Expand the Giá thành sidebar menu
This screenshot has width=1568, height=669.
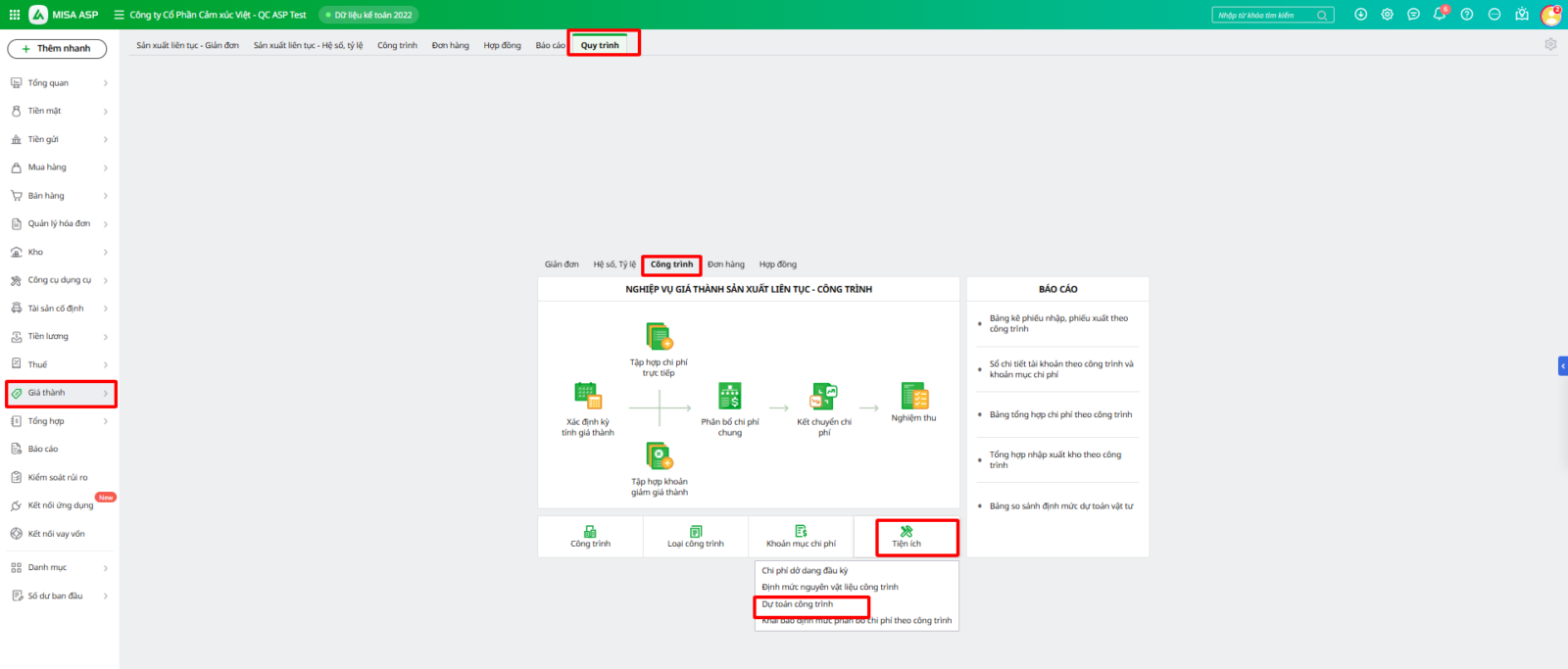click(x=61, y=393)
